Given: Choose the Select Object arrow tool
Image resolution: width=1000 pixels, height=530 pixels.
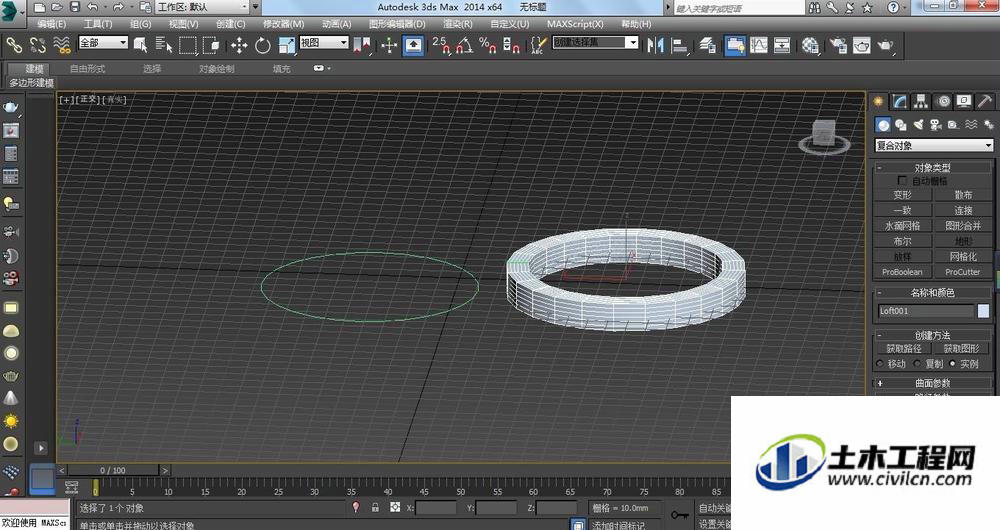Looking at the screenshot, I should click(140, 45).
